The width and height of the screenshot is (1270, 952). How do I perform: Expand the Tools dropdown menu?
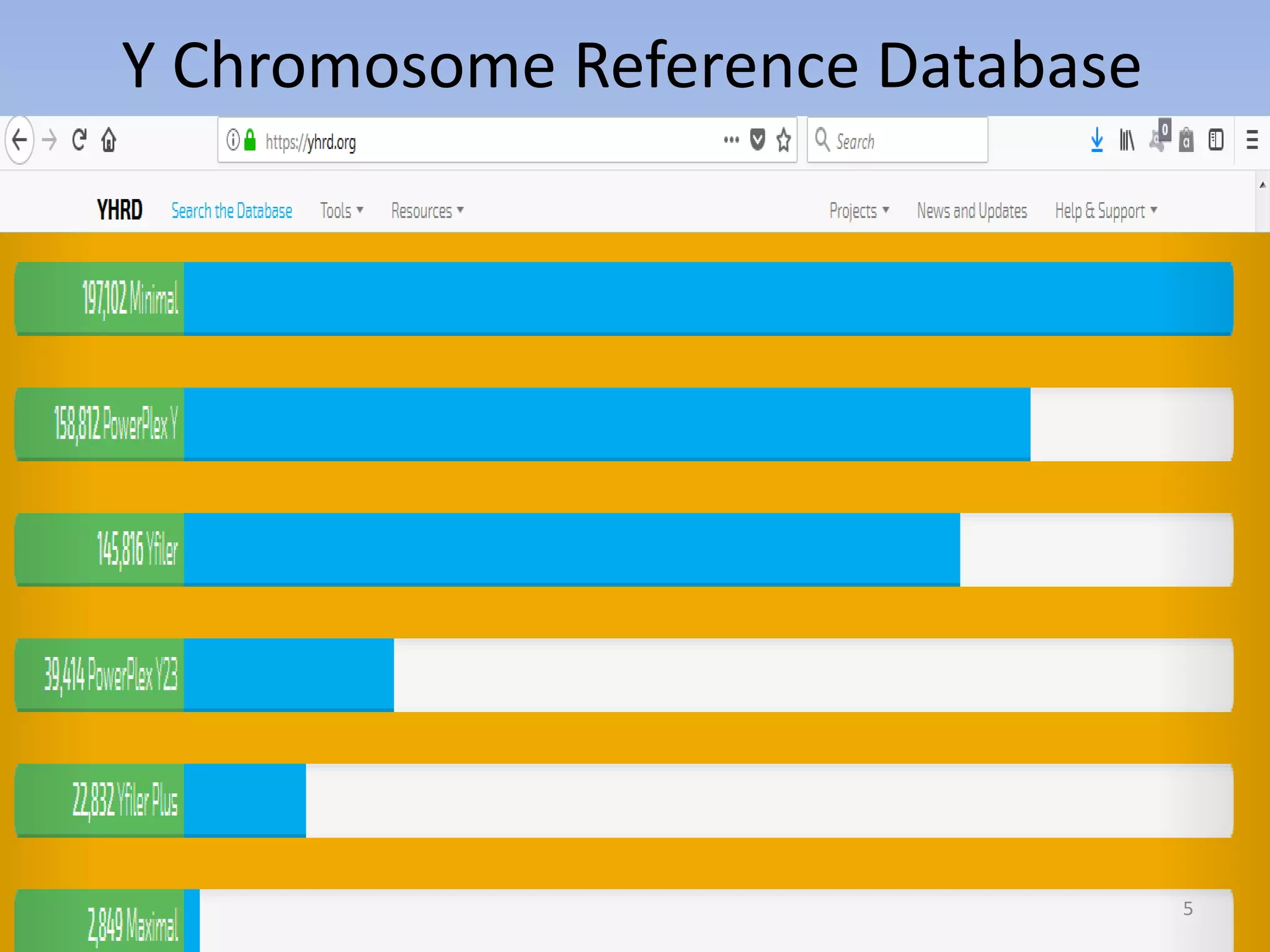coord(341,211)
